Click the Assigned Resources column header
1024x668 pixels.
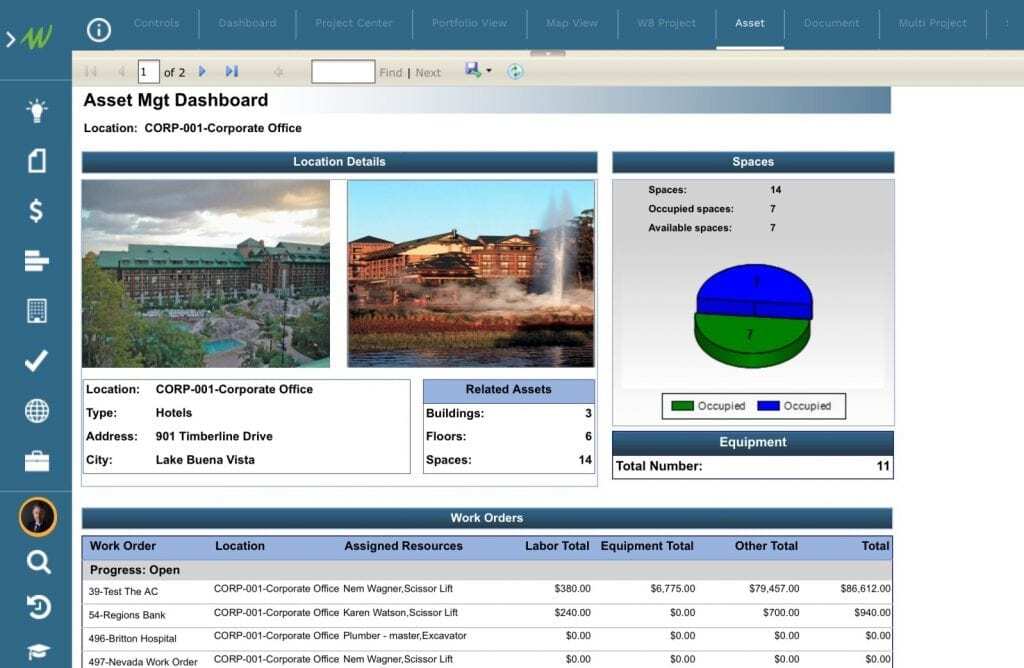403,546
